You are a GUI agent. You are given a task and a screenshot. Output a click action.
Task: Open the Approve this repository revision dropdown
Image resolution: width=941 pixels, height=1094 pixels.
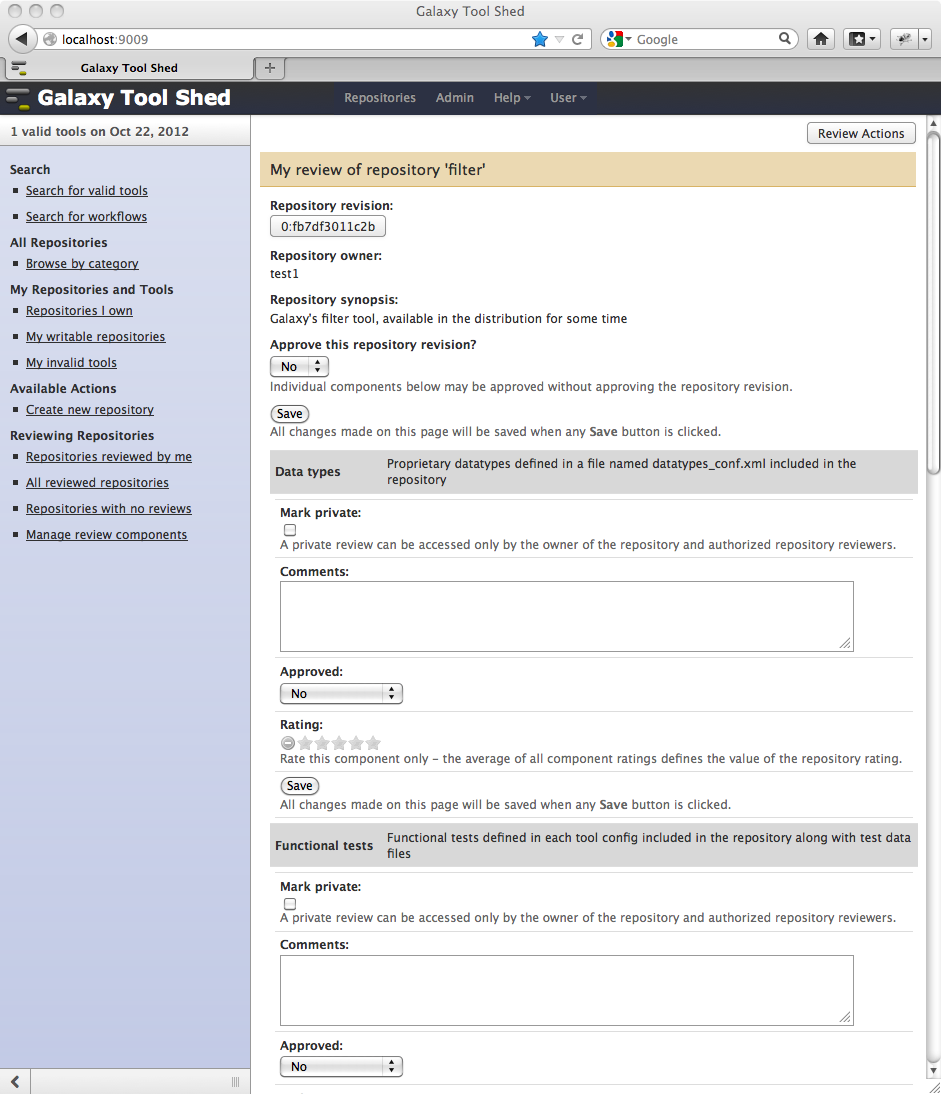pyautogui.click(x=299, y=366)
